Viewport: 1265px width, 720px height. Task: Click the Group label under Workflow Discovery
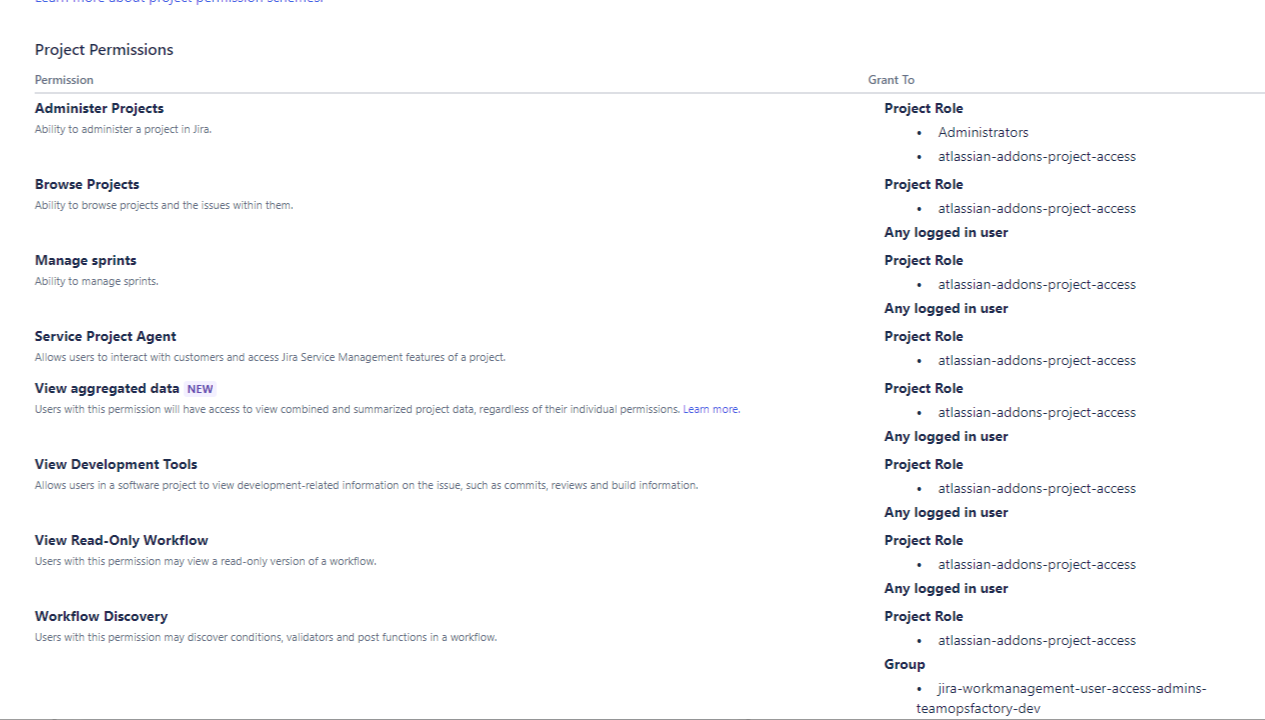coord(905,664)
